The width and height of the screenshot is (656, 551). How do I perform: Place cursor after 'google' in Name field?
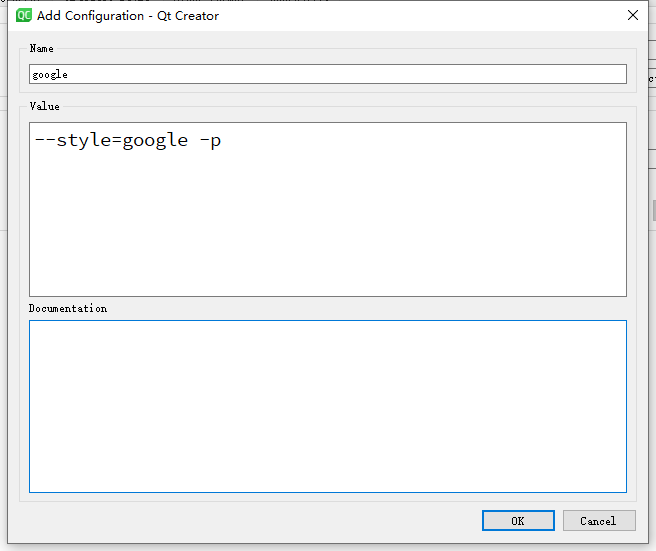(68, 74)
